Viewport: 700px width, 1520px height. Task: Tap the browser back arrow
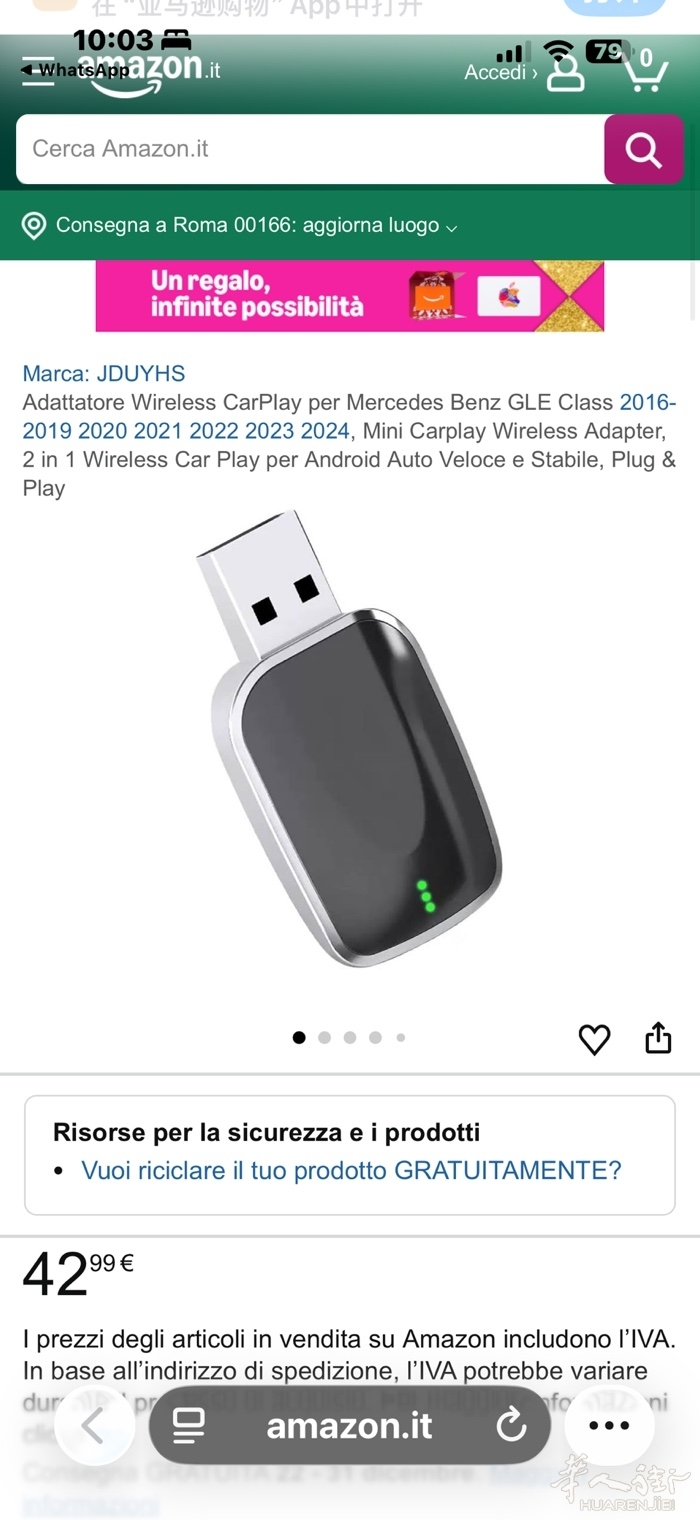(x=94, y=1425)
